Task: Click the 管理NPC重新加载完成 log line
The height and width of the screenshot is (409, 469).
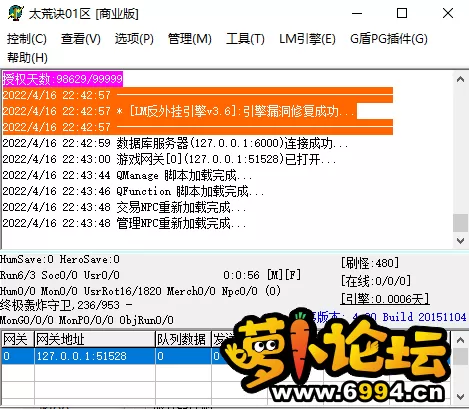Action: (124, 223)
